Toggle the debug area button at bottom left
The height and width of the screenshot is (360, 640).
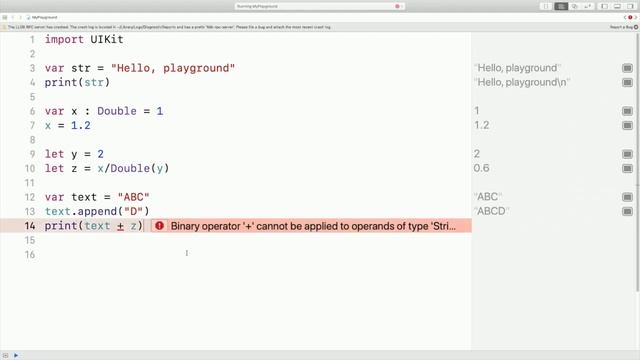point(5,356)
